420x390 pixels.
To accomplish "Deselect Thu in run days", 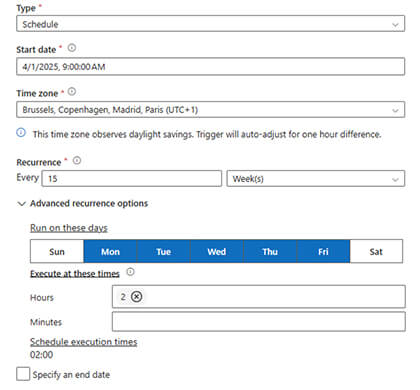I will [270, 252].
